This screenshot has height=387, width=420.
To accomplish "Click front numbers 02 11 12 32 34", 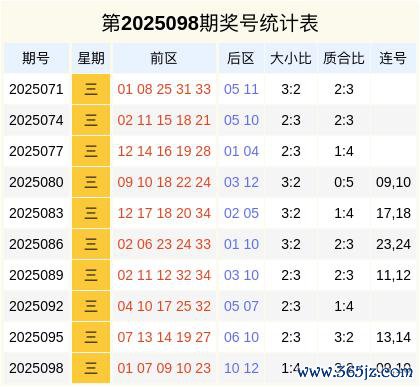I will 164,275.
